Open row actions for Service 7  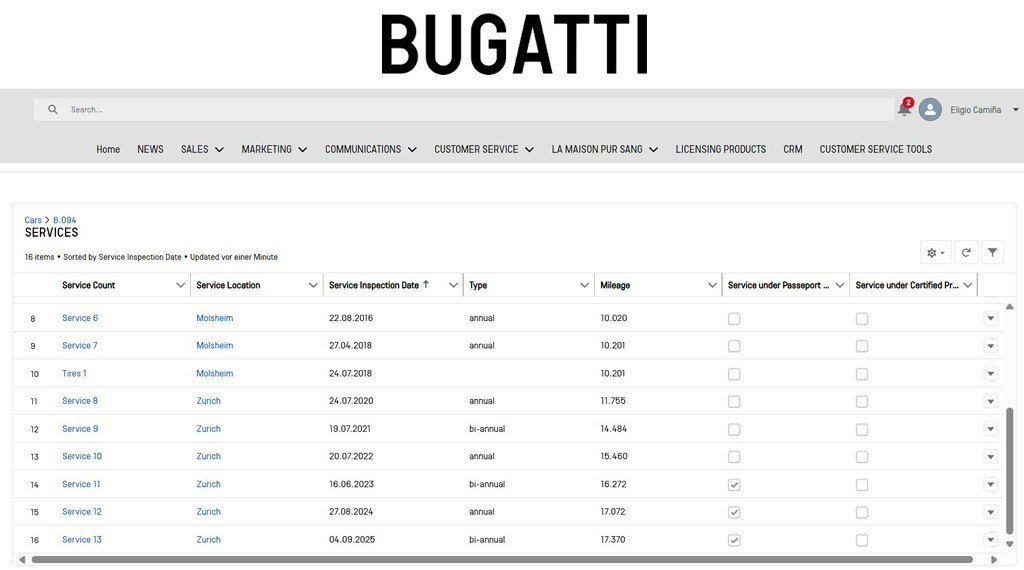991,346
